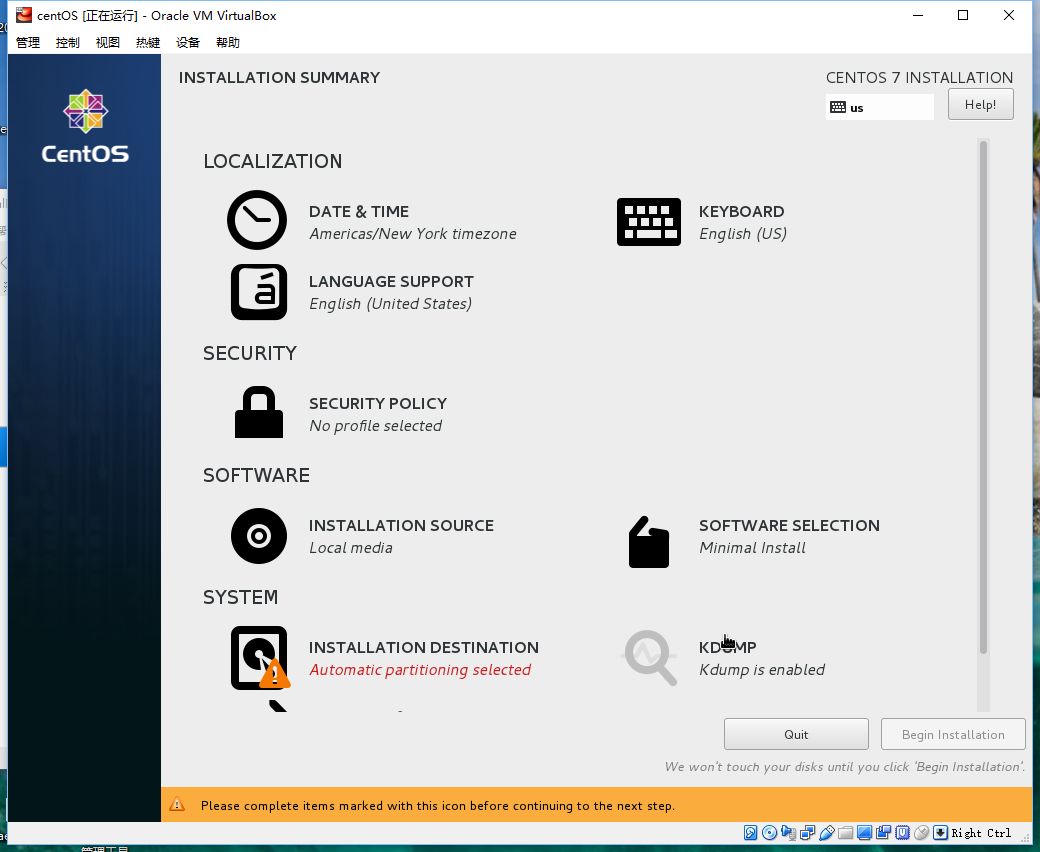Click the KEYBOARD layout icon
Image resolution: width=1040 pixels, height=852 pixels.
click(649, 220)
